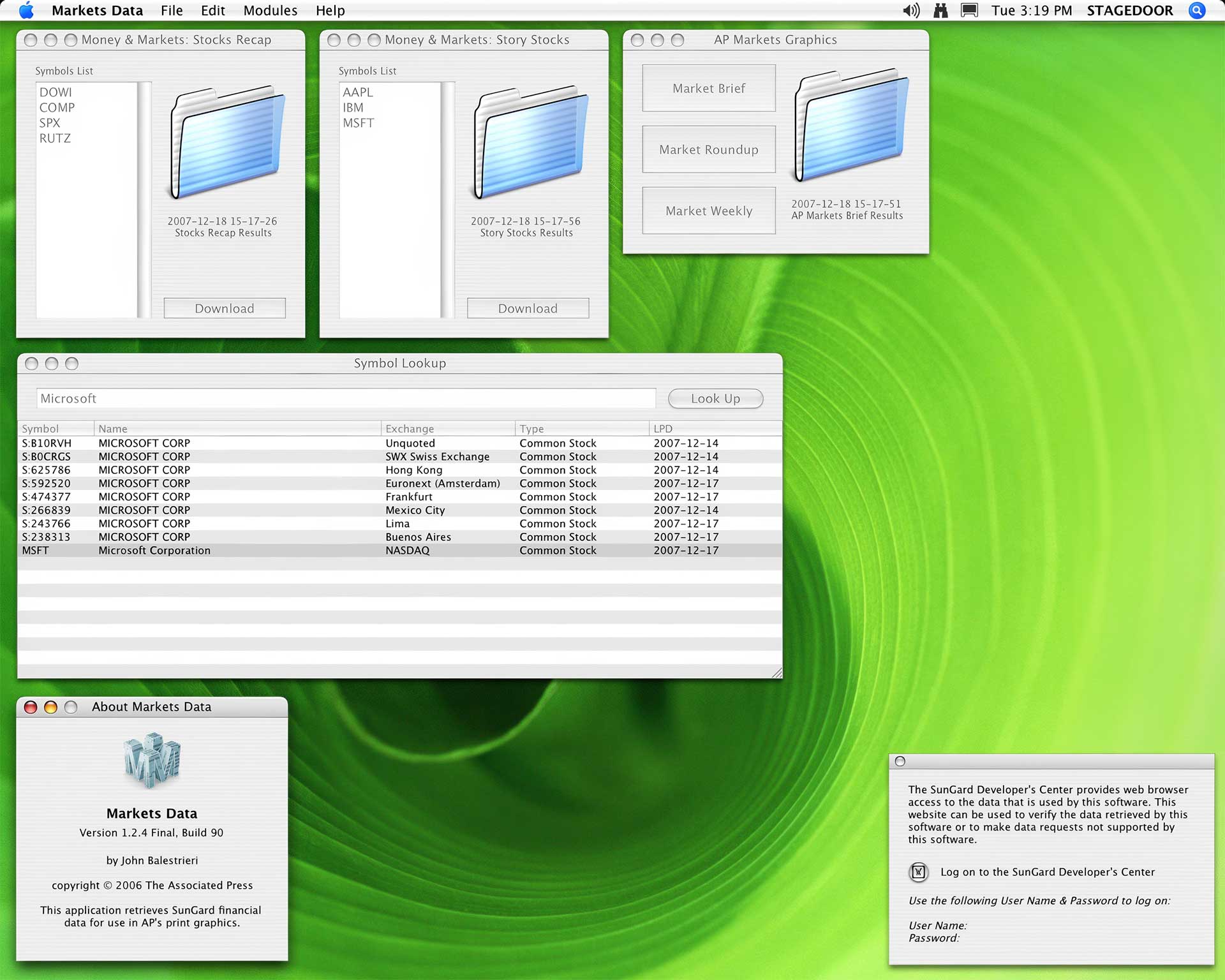The width and height of the screenshot is (1225, 980).
Task: Click the Markets Data app logo in About window
Action: point(152,760)
